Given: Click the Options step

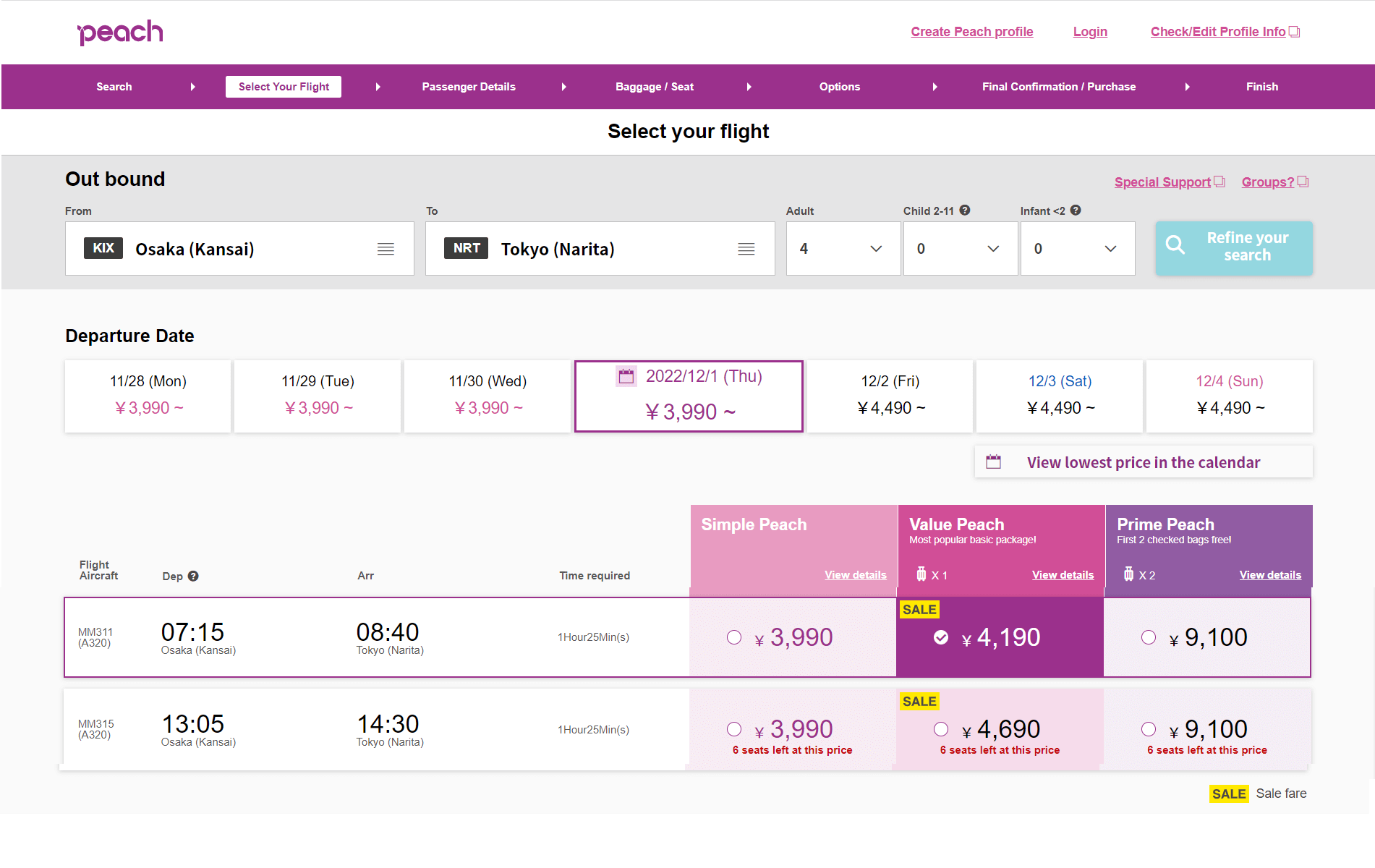Looking at the screenshot, I should (840, 87).
